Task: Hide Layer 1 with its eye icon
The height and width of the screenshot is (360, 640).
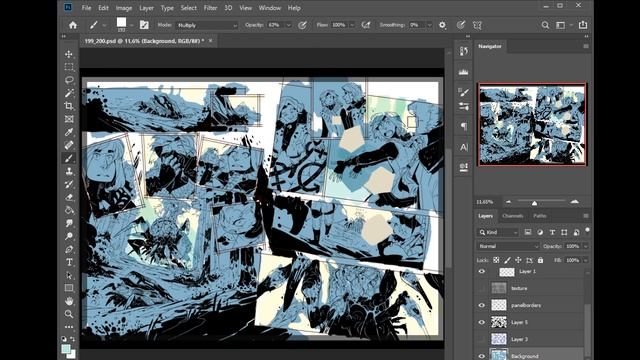Action: point(482,271)
